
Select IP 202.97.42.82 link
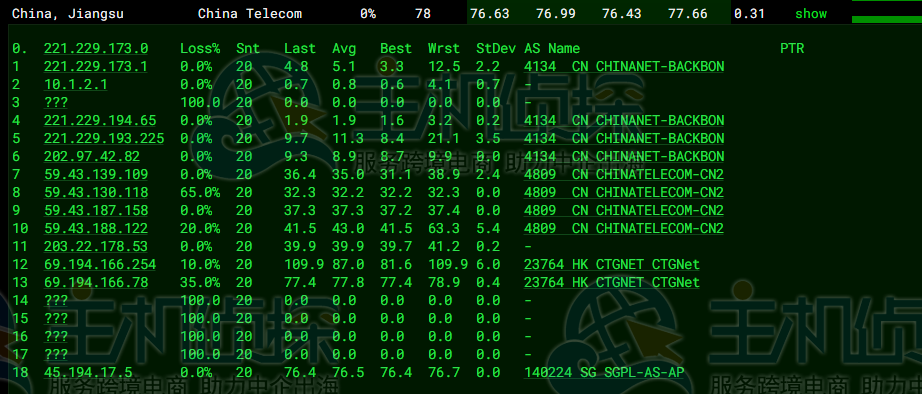click(x=92, y=156)
